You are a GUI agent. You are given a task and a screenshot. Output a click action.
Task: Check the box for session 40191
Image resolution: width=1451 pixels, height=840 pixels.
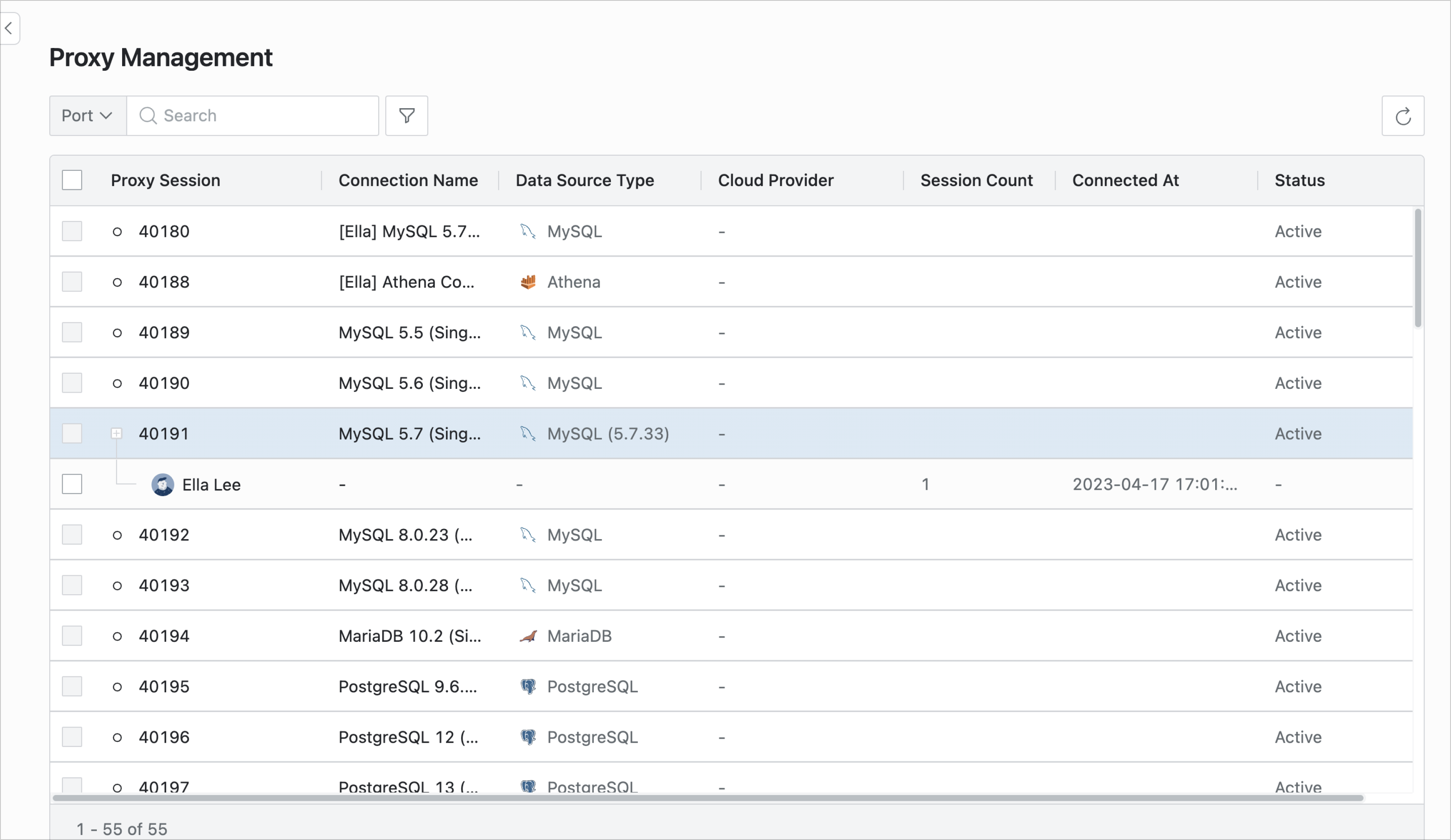(72, 433)
